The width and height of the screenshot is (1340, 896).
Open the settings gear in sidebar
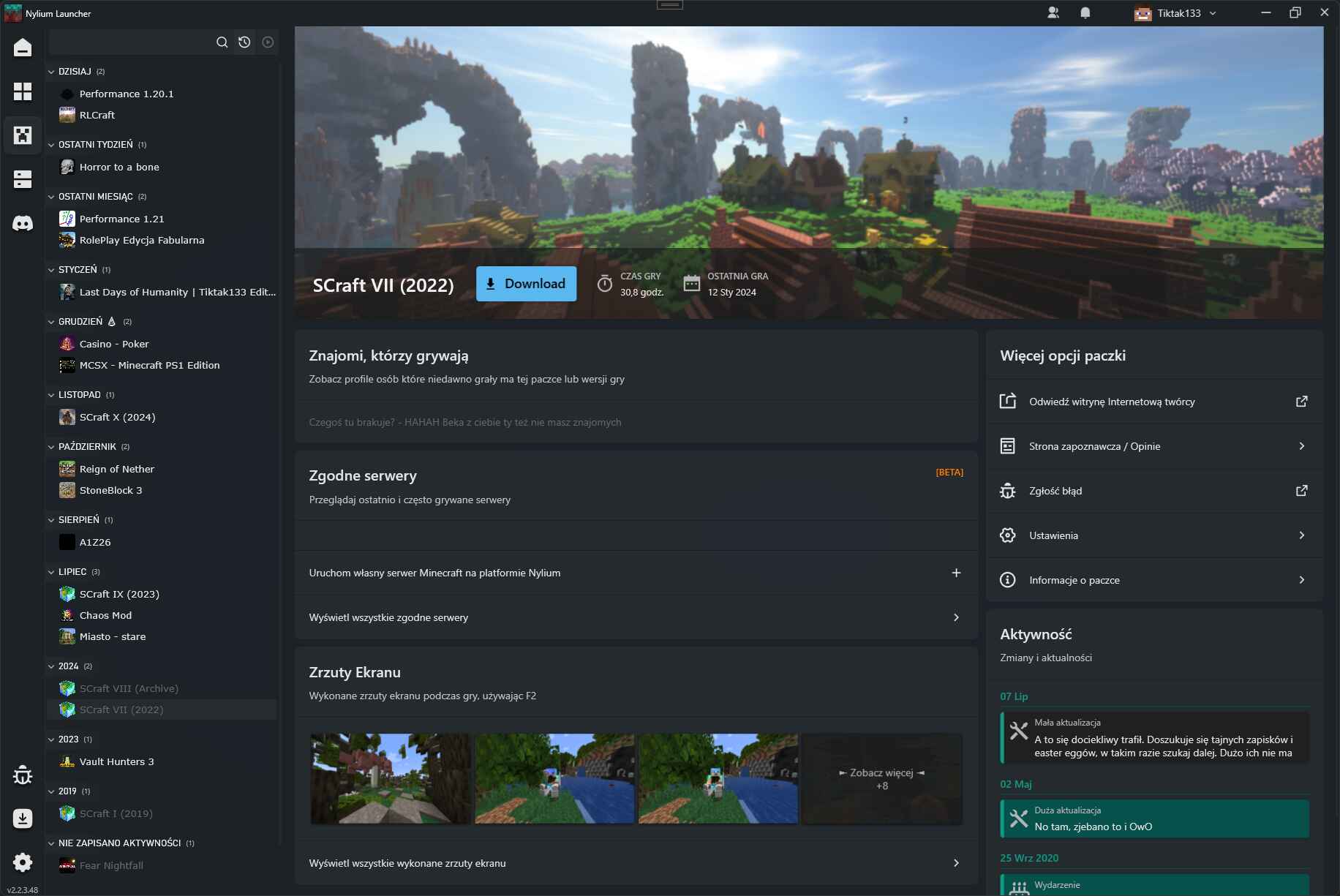coord(23,862)
